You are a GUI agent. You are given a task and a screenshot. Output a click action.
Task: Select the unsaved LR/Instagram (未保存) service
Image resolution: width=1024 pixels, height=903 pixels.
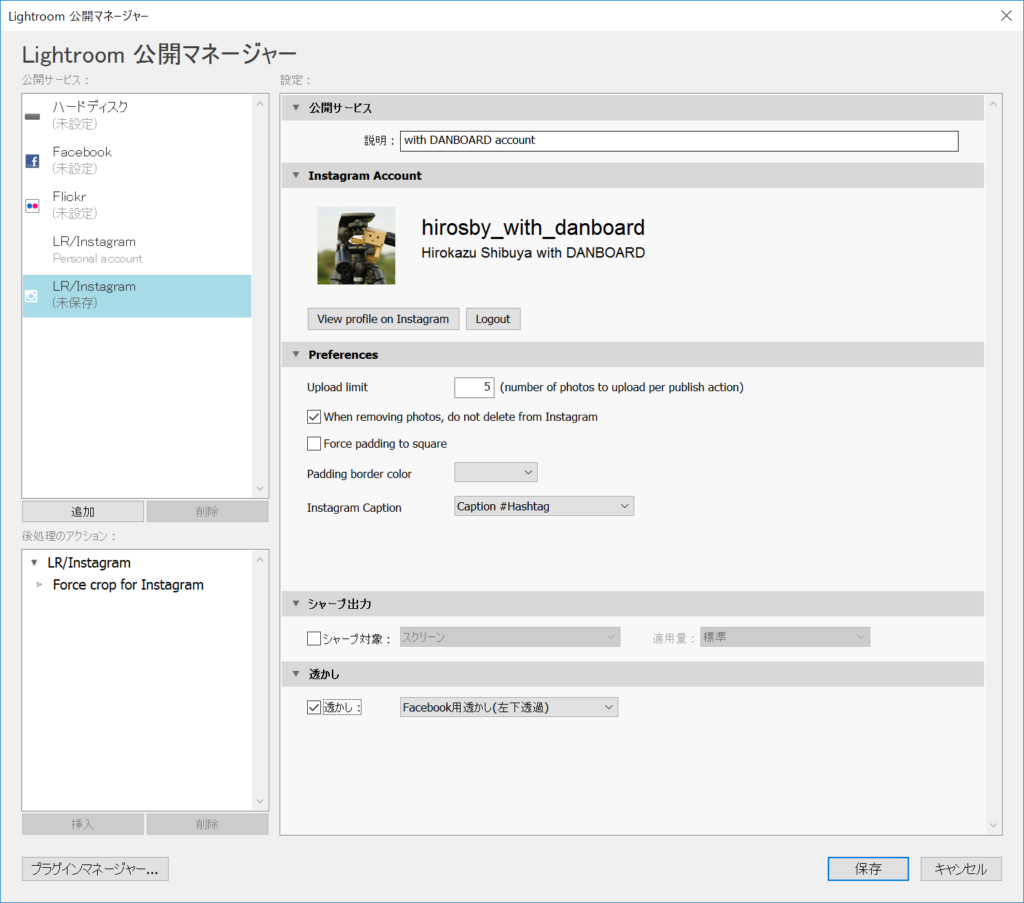pos(137,296)
